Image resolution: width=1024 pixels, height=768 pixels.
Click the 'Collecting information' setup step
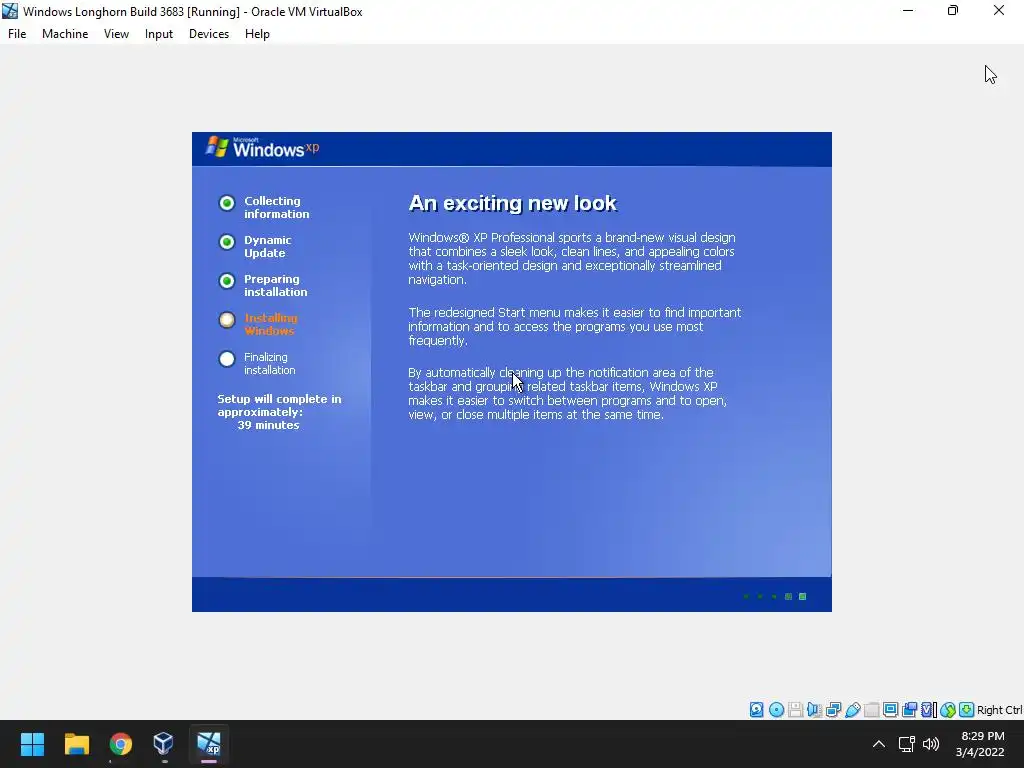[277, 208]
